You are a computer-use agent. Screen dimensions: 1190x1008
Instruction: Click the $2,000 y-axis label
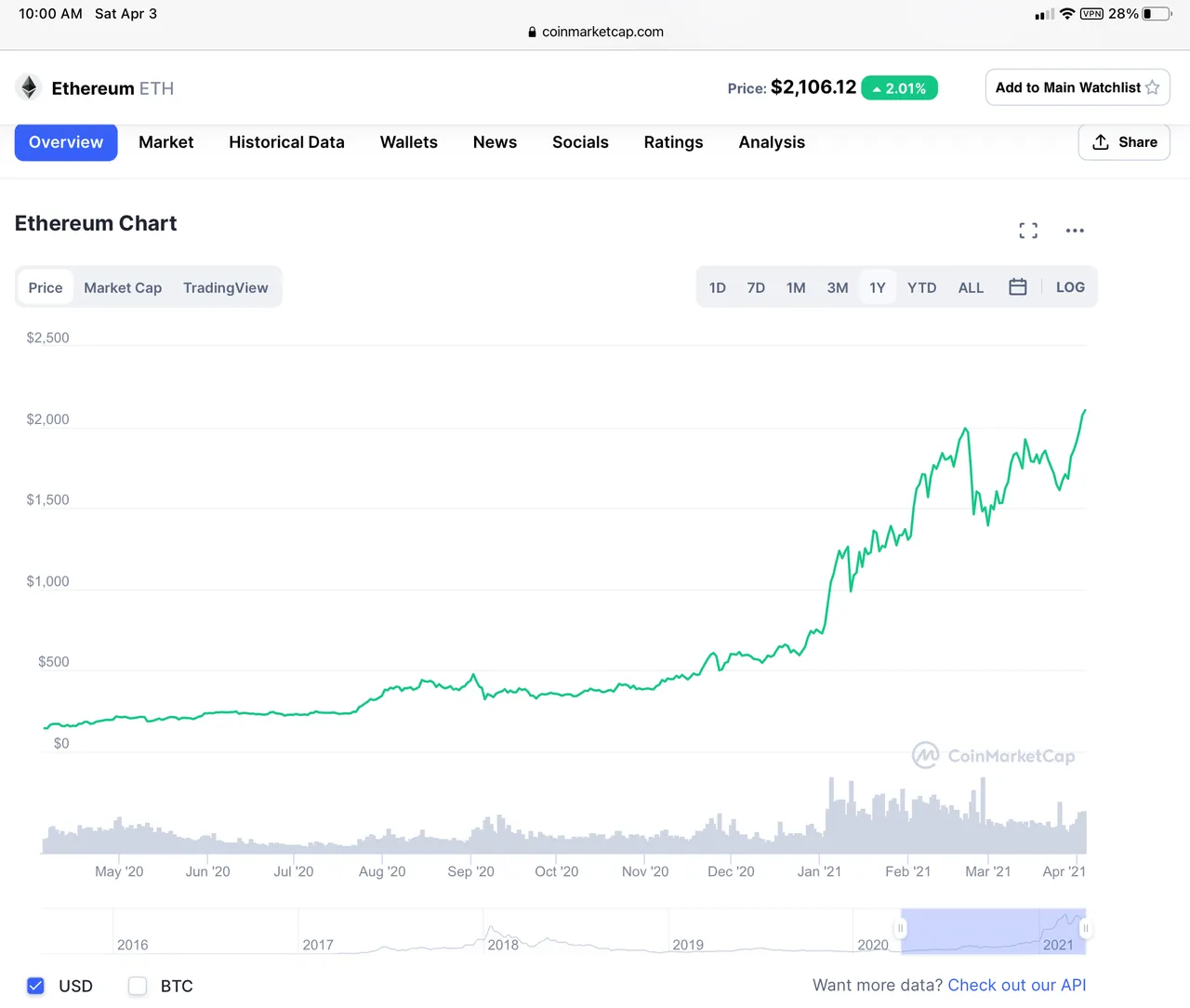[x=47, y=419]
